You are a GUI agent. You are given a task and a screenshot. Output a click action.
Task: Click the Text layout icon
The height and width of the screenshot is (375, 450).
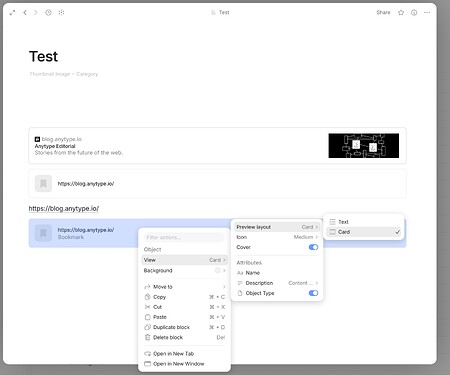click(x=332, y=222)
